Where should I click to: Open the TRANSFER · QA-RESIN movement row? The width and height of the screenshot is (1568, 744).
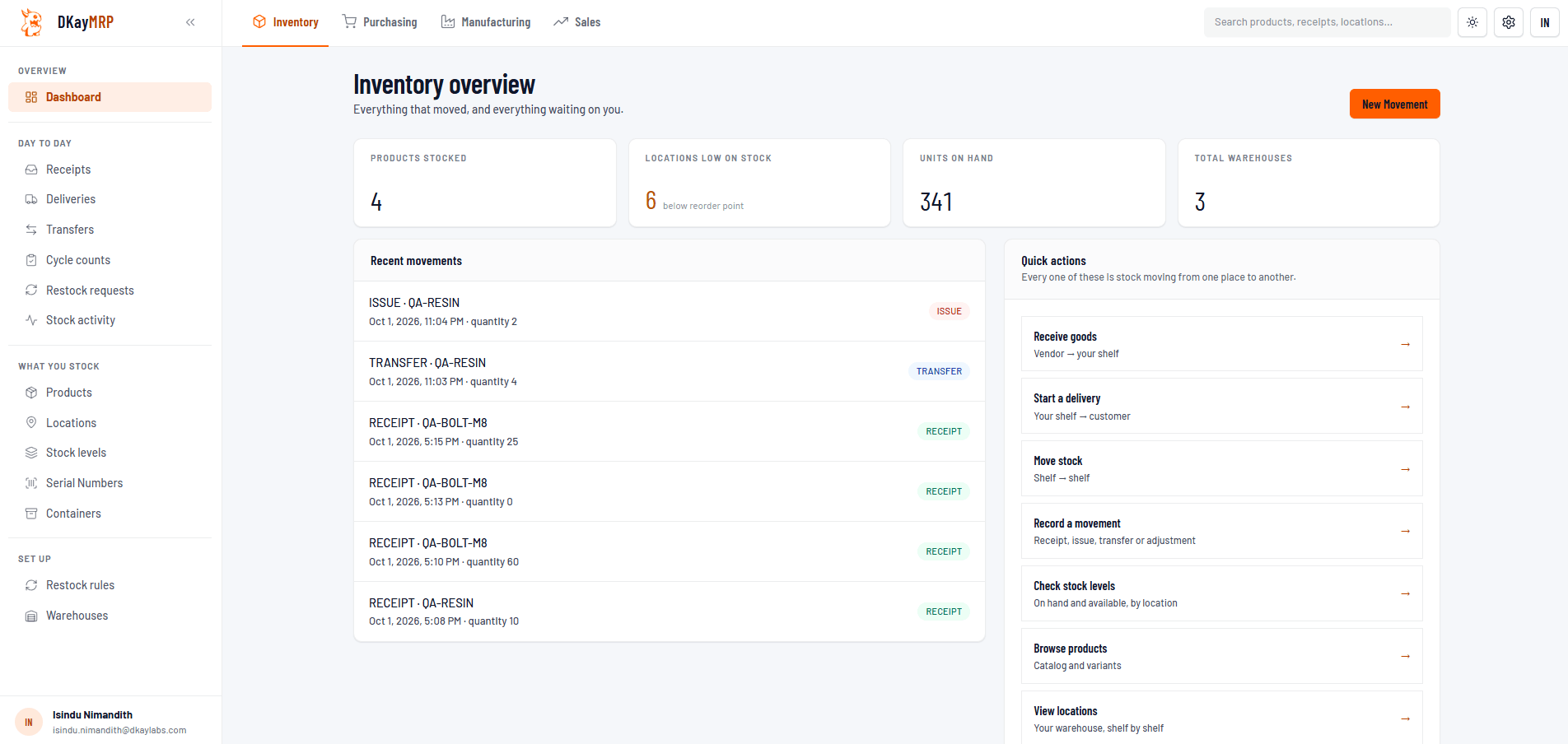pyautogui.click(x=670, y=371)
